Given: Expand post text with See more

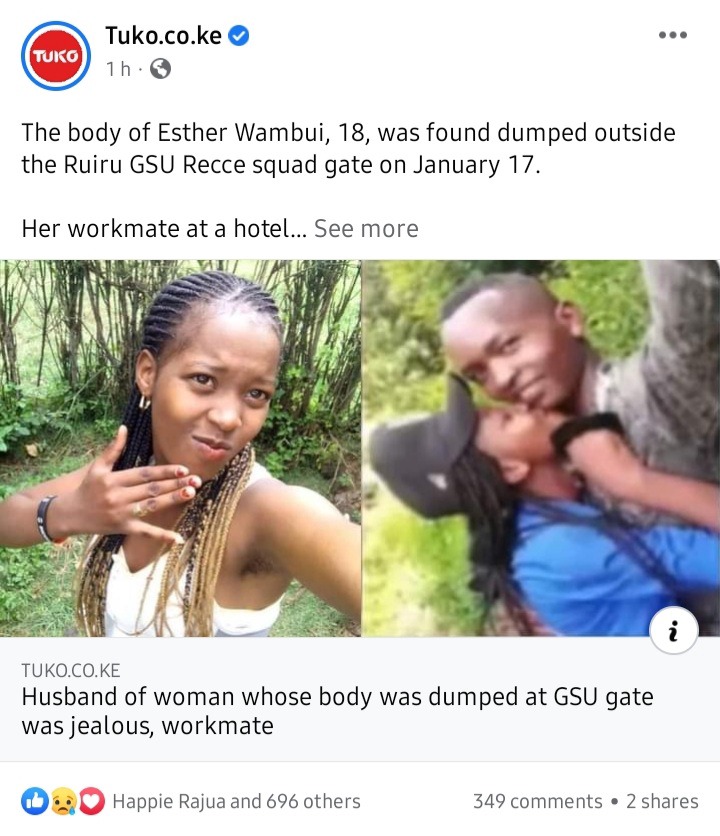Looking at the screenshot, I should click(x=366, y=228).
